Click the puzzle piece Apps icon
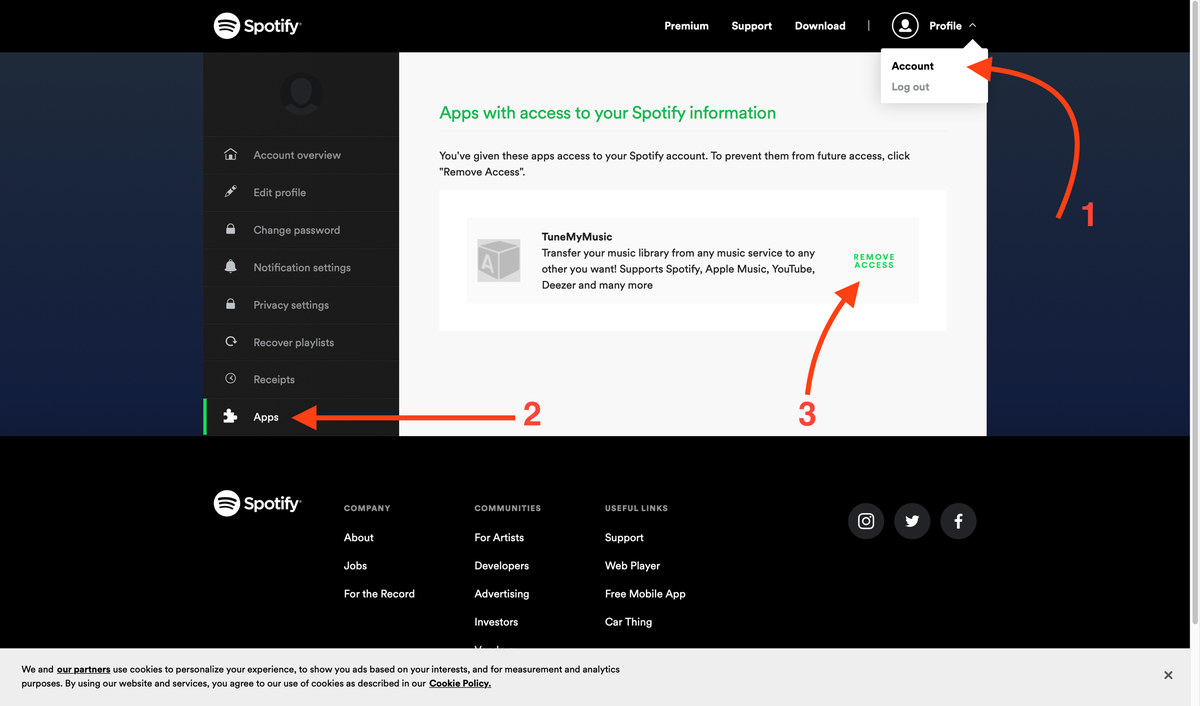 231,417
